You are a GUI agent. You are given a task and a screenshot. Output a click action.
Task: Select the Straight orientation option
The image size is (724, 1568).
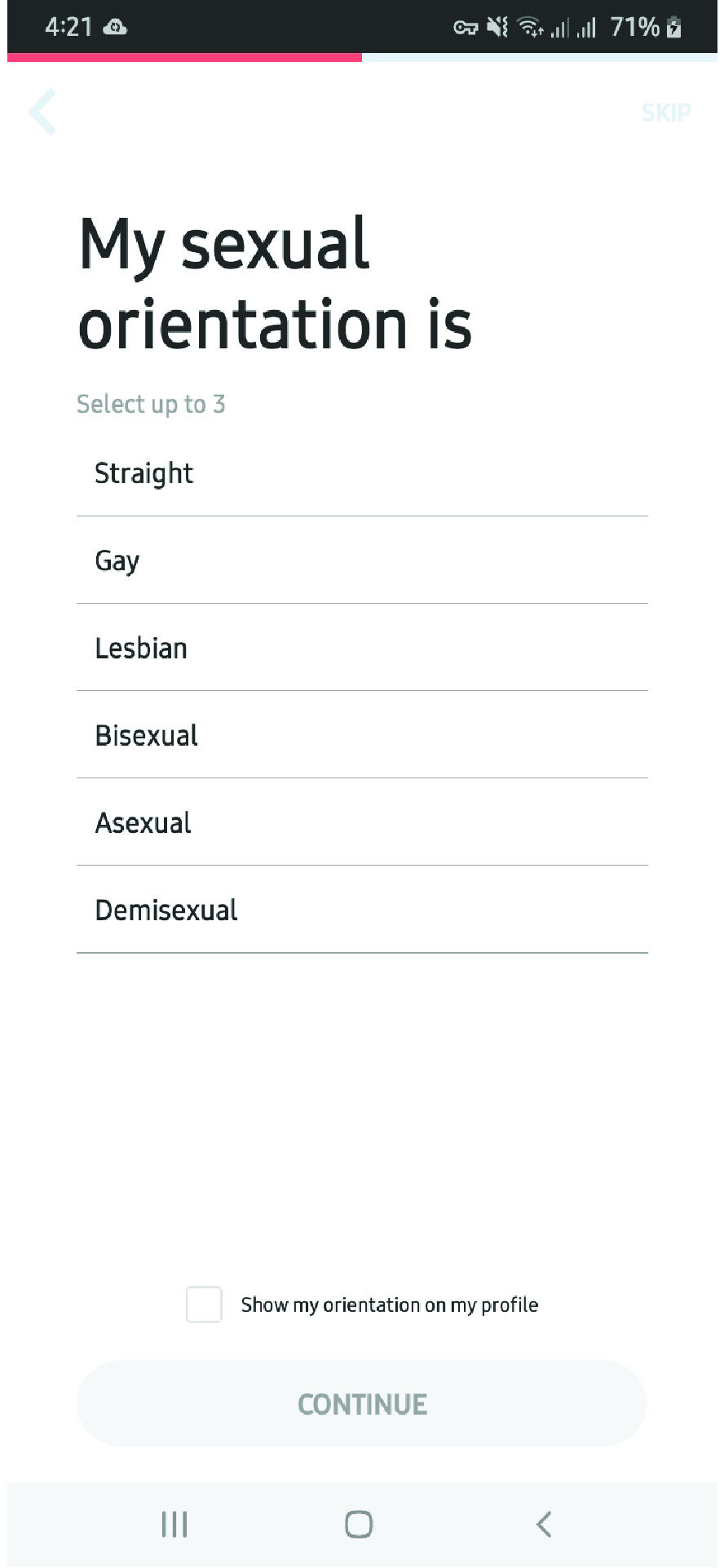[x=362, y=473]
